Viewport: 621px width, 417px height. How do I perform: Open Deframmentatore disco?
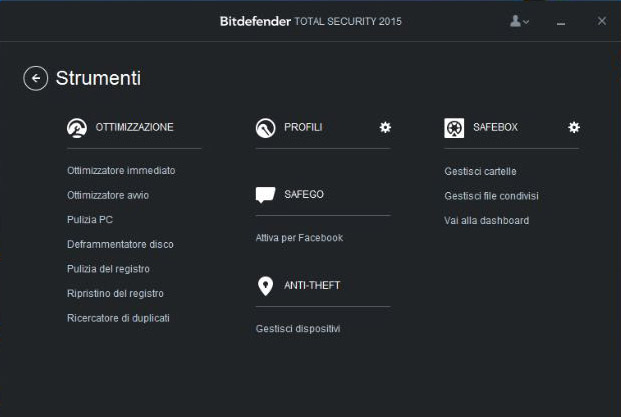[120, 244]
